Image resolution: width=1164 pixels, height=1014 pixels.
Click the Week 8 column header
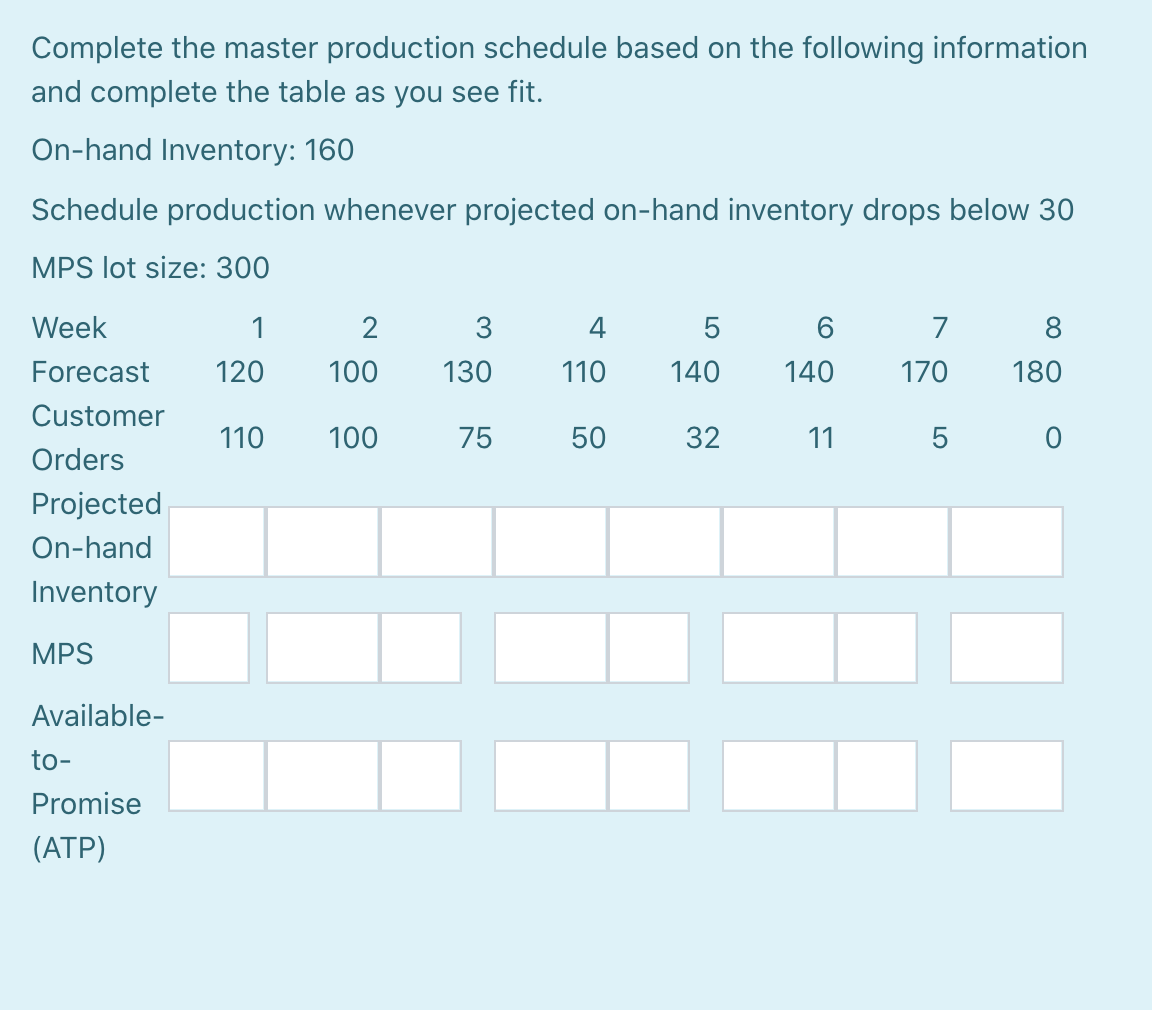click(x=1052, y=327)
